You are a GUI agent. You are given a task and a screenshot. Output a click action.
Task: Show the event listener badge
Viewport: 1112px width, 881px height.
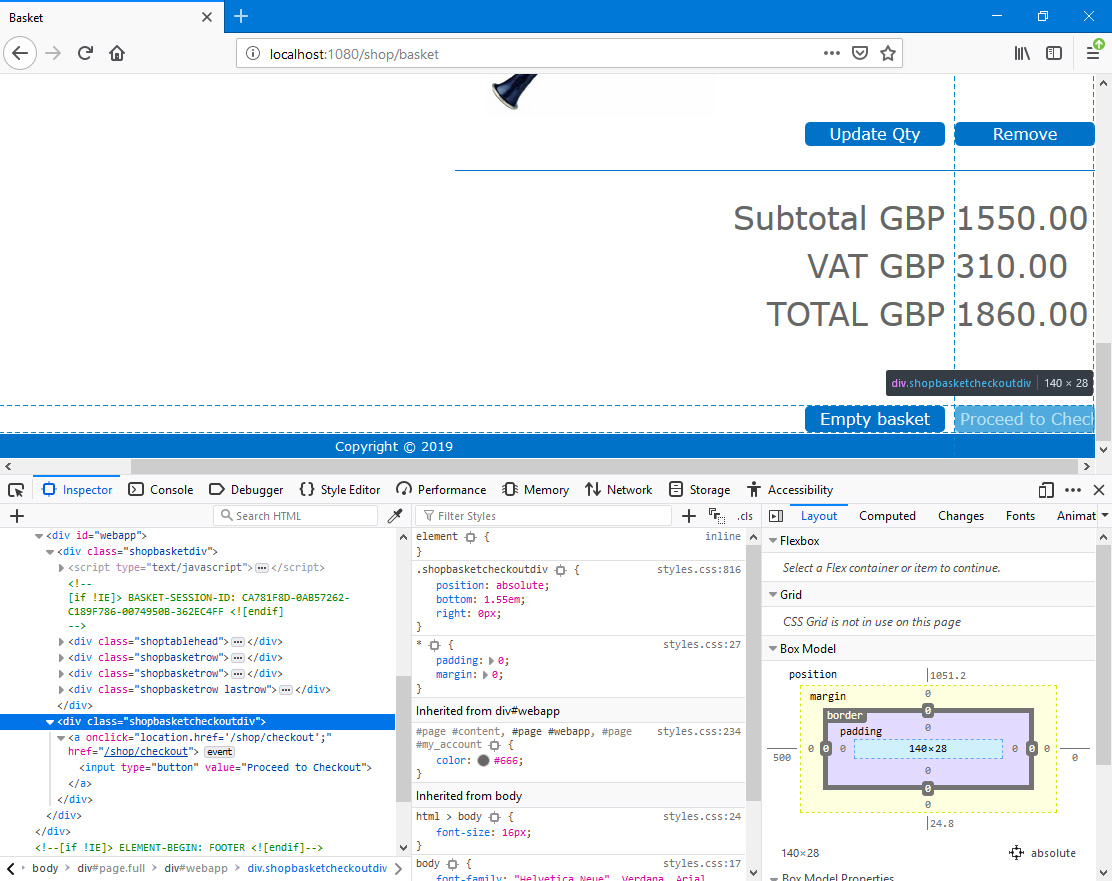(x=220, y=752)
